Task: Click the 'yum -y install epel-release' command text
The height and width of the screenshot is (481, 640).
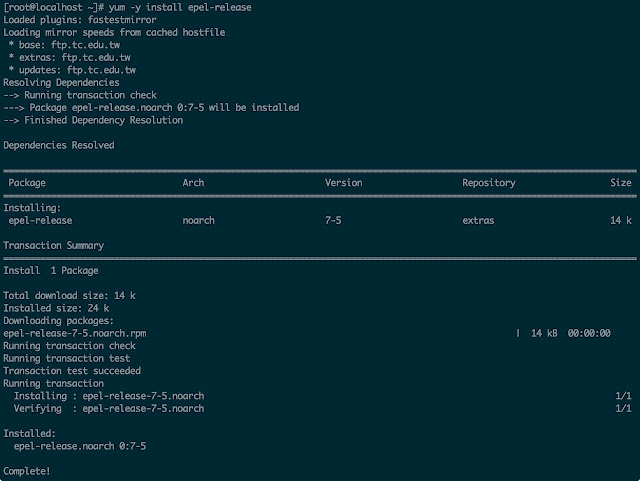Action: tap(180, 7)
